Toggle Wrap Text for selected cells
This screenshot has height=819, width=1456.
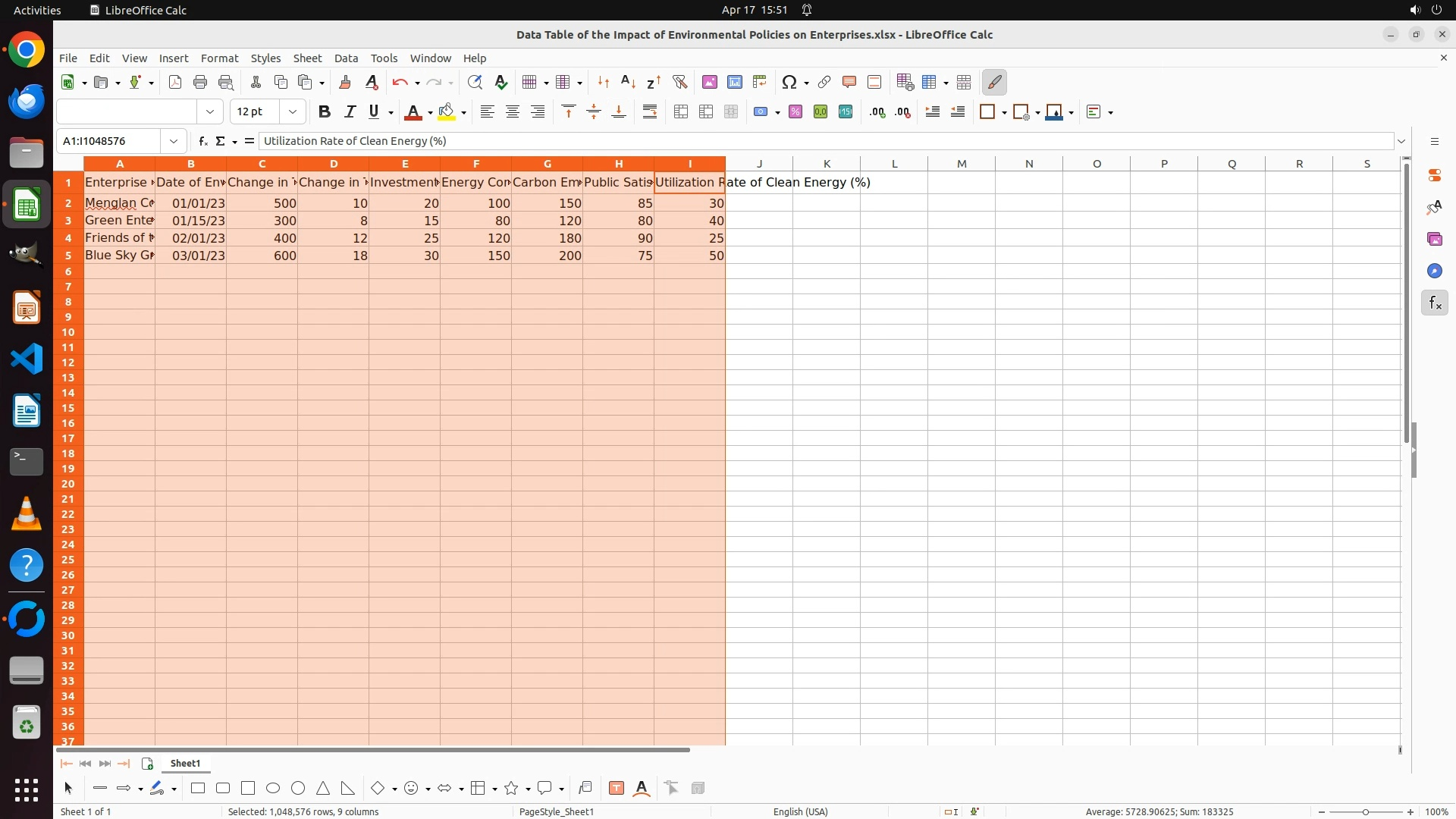[x=650, y=112]
